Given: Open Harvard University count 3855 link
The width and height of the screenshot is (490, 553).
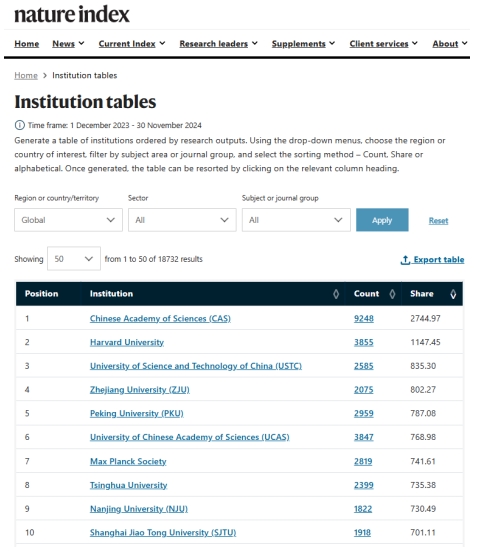Looking at the screenshot, I should click(x=363, y=342).
